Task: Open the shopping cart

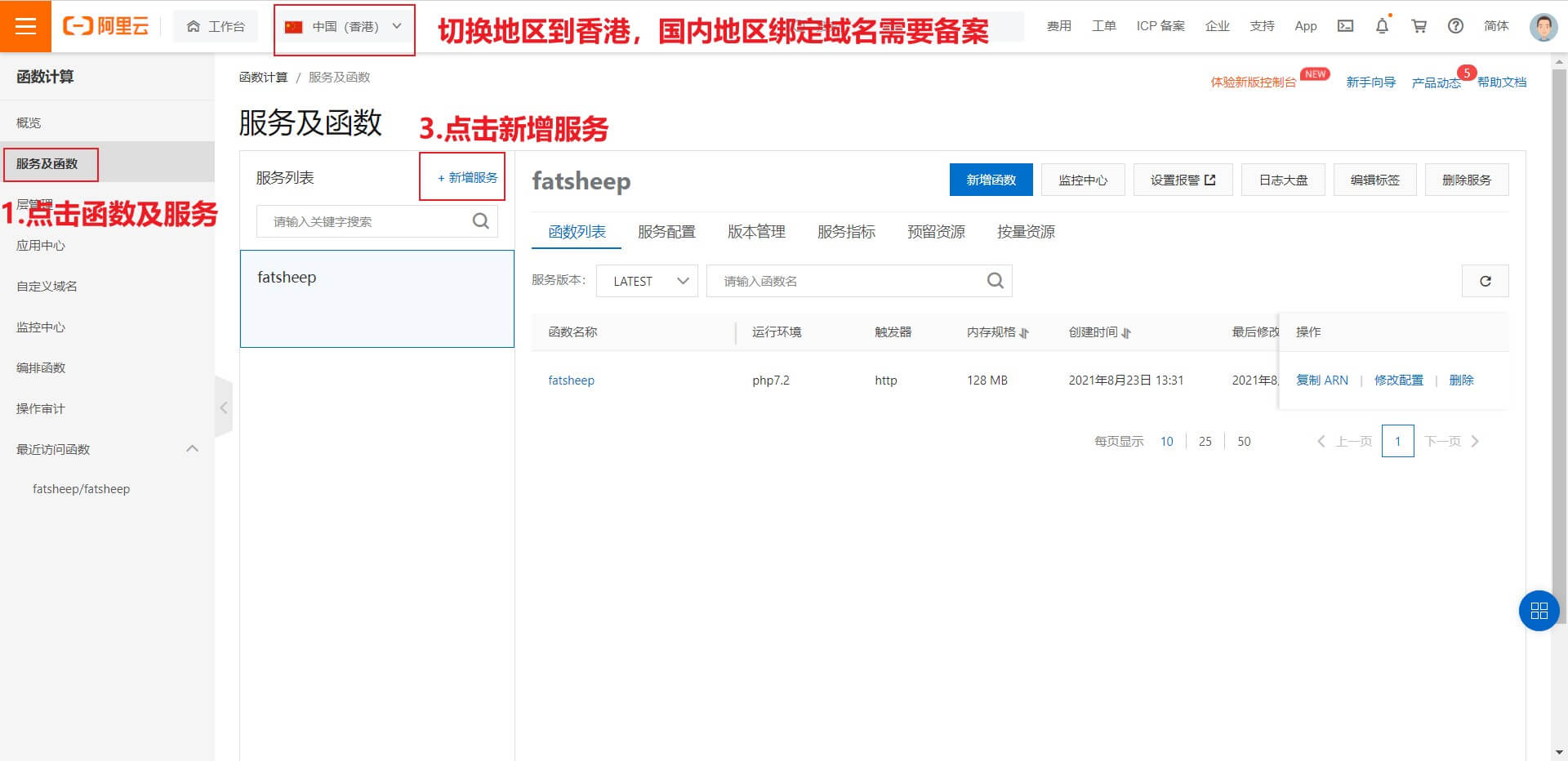Action: click(1419, 26)
